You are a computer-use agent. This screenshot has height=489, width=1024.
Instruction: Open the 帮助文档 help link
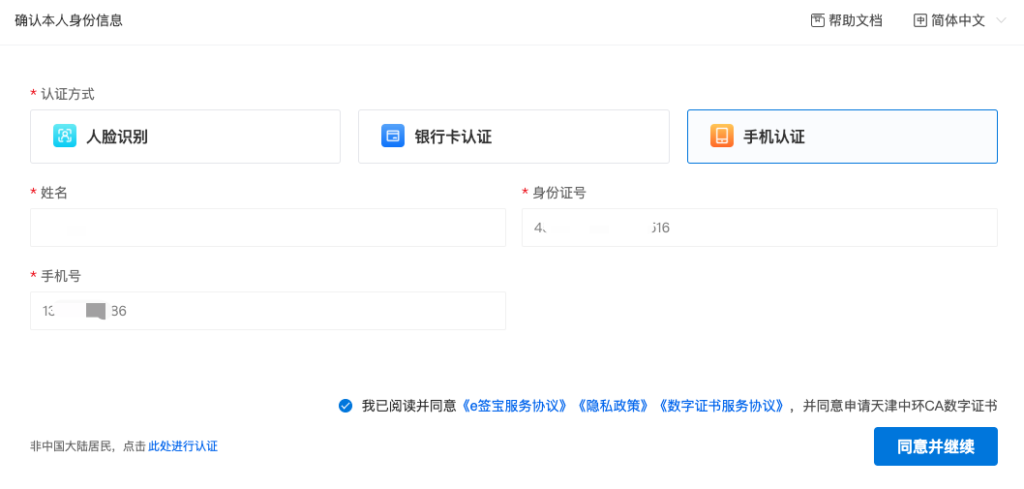pyautogui.click(x=855, y=20)
